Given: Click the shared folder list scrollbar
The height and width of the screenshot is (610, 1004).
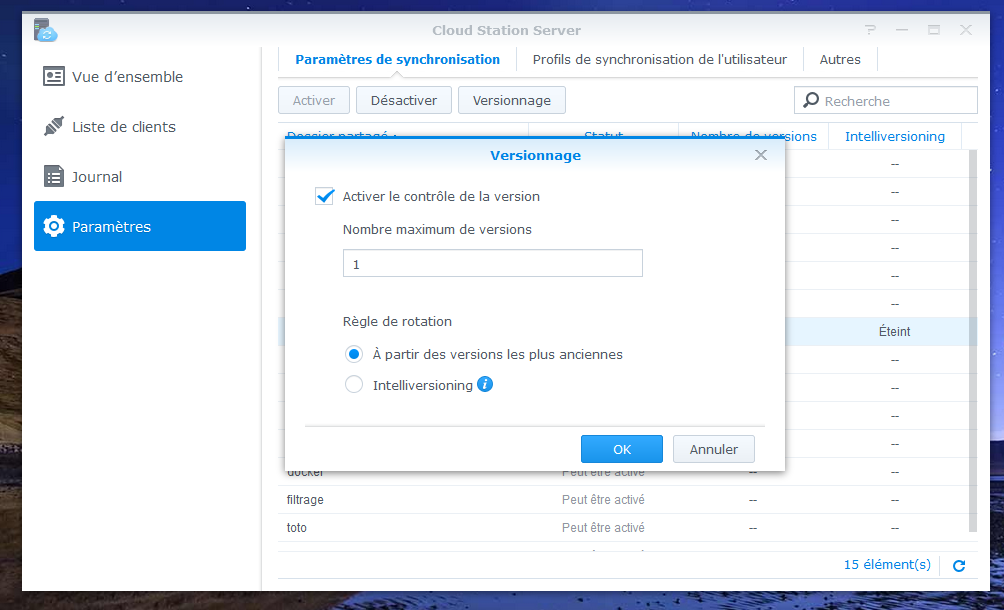Looking at the screenshot, I should coord(973,341).
